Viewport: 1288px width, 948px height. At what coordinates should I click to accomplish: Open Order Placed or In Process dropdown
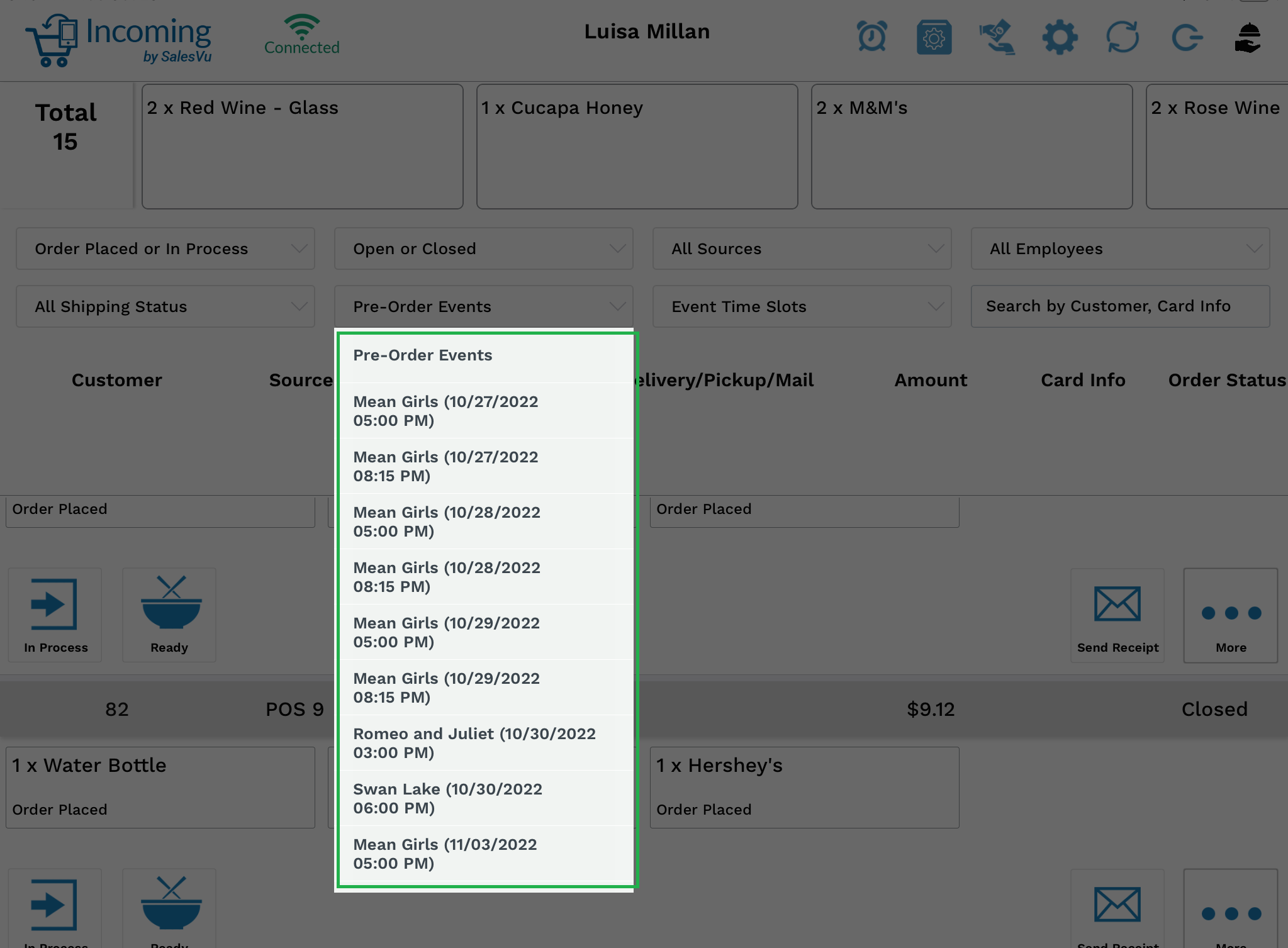pyautogui.click(x=165, y=248)
